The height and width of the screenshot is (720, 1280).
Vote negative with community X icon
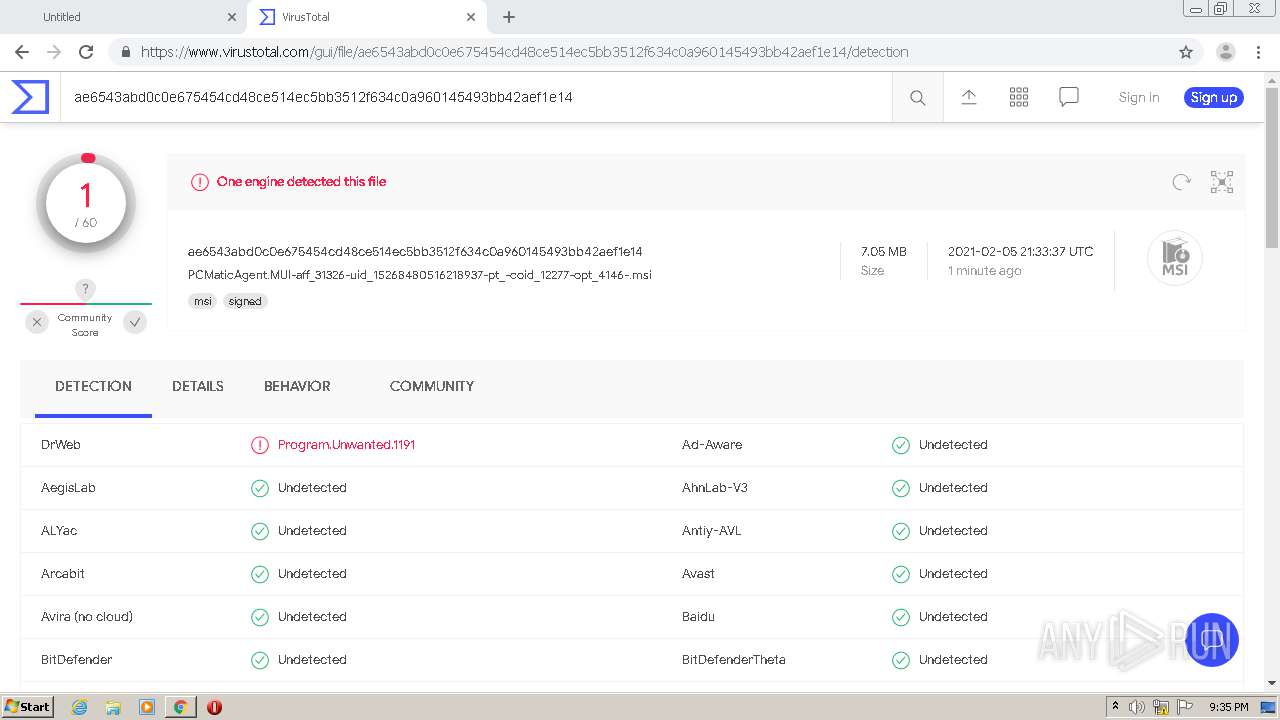pyautogui.click(x=37, y=322)
